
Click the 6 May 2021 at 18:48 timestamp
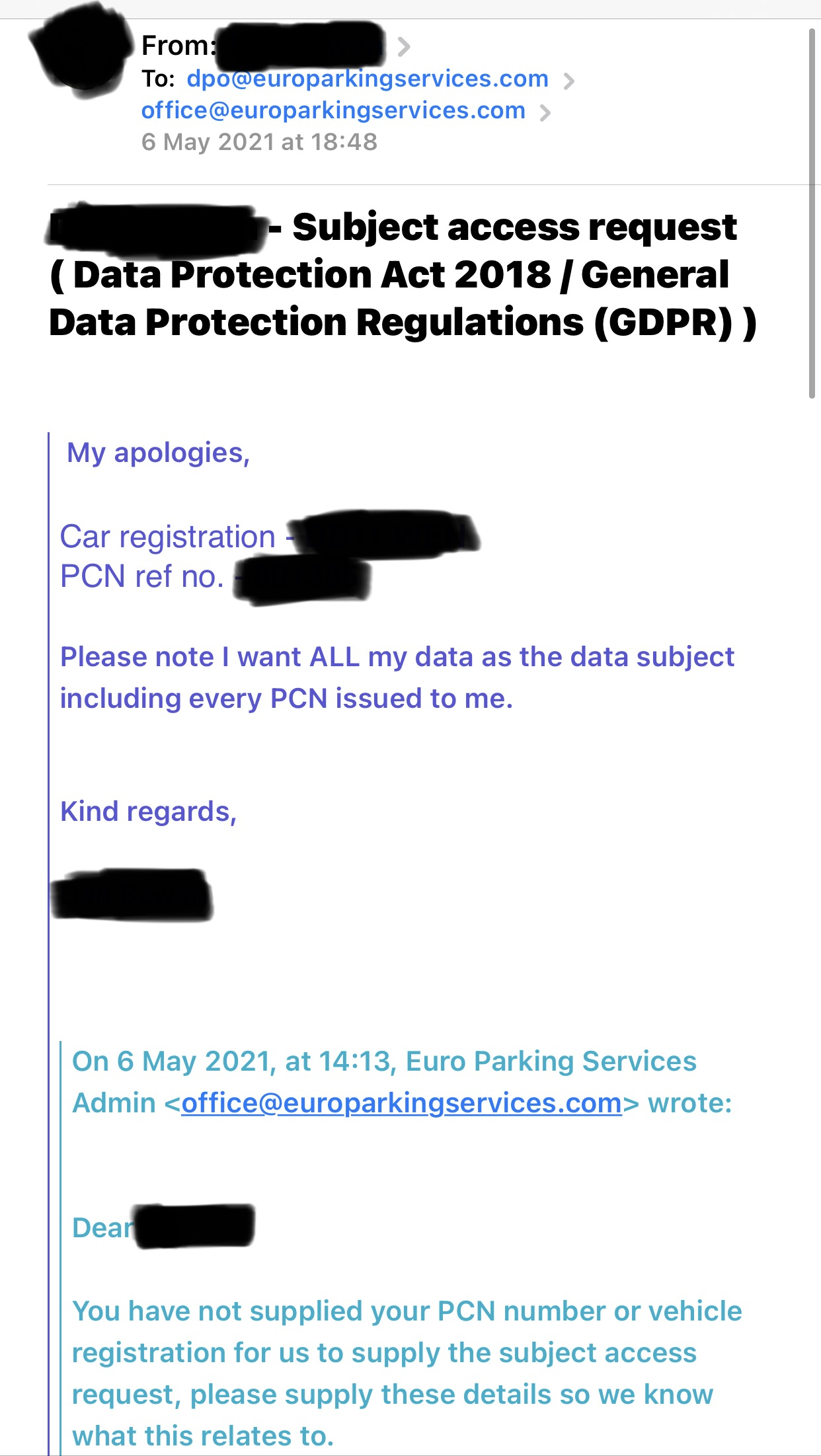tap(259, 142)
